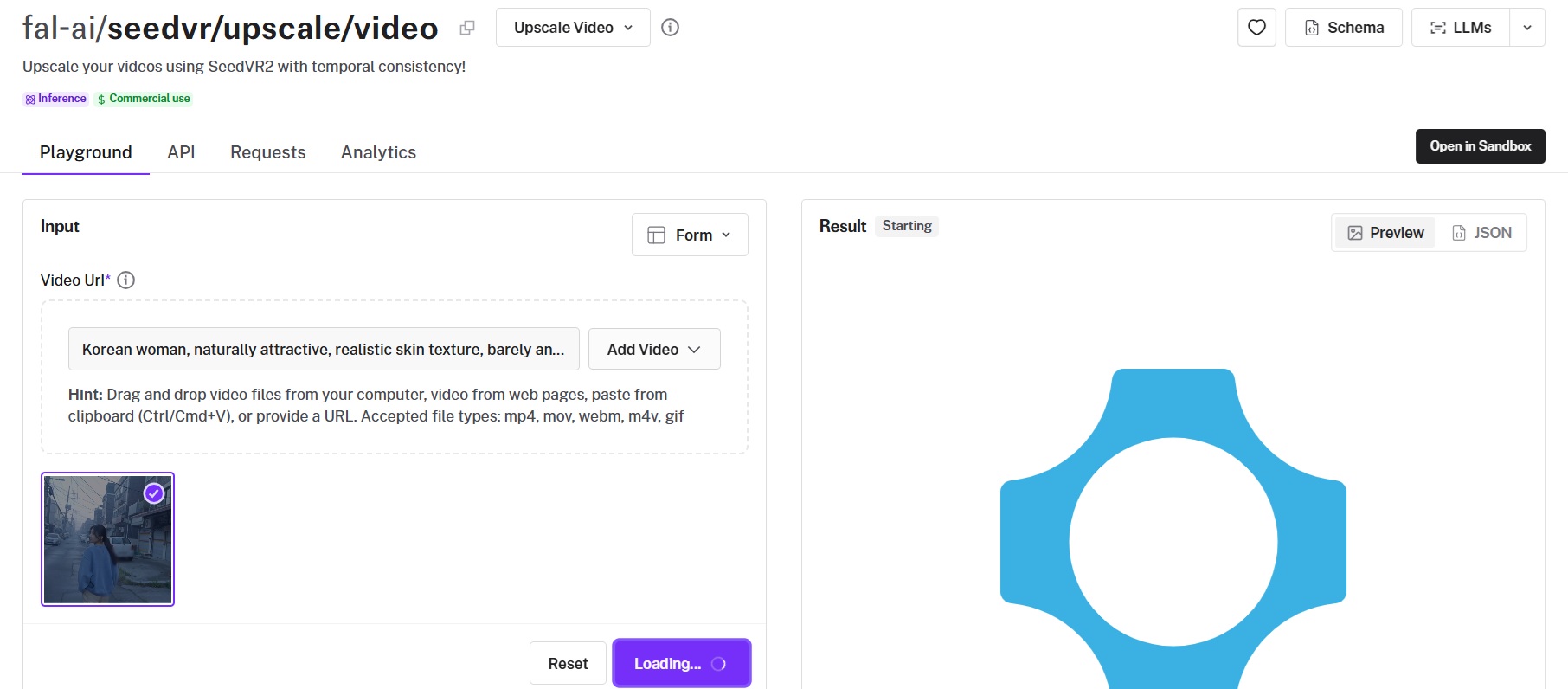
Task: Click the drag and drop Hint text
Action: [376, 405]
